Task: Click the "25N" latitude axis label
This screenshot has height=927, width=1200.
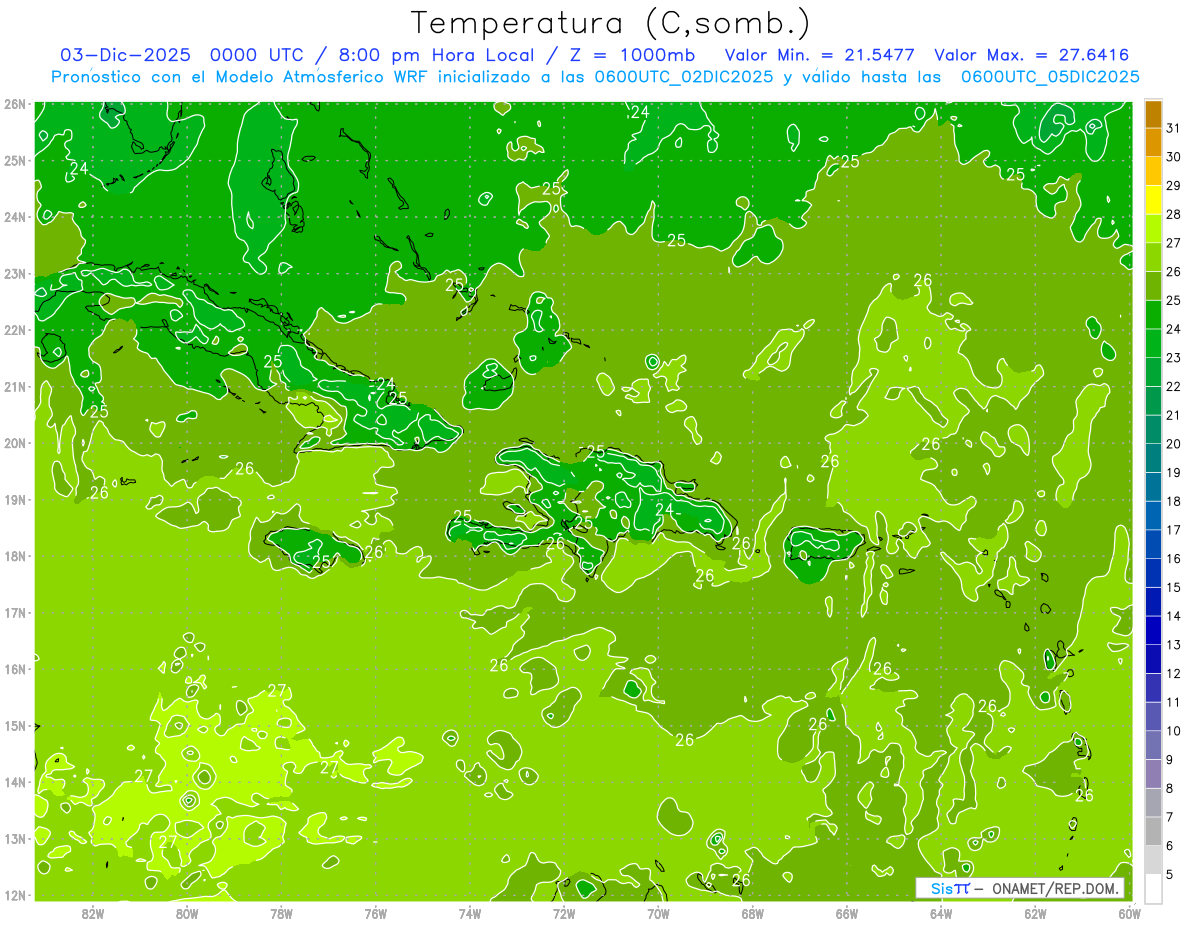Action: coord(15,160)
